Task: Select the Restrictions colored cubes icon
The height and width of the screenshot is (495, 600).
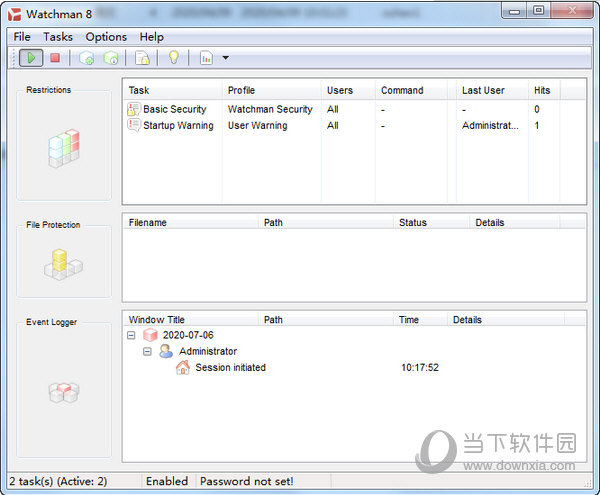Action: click(64, 148)
